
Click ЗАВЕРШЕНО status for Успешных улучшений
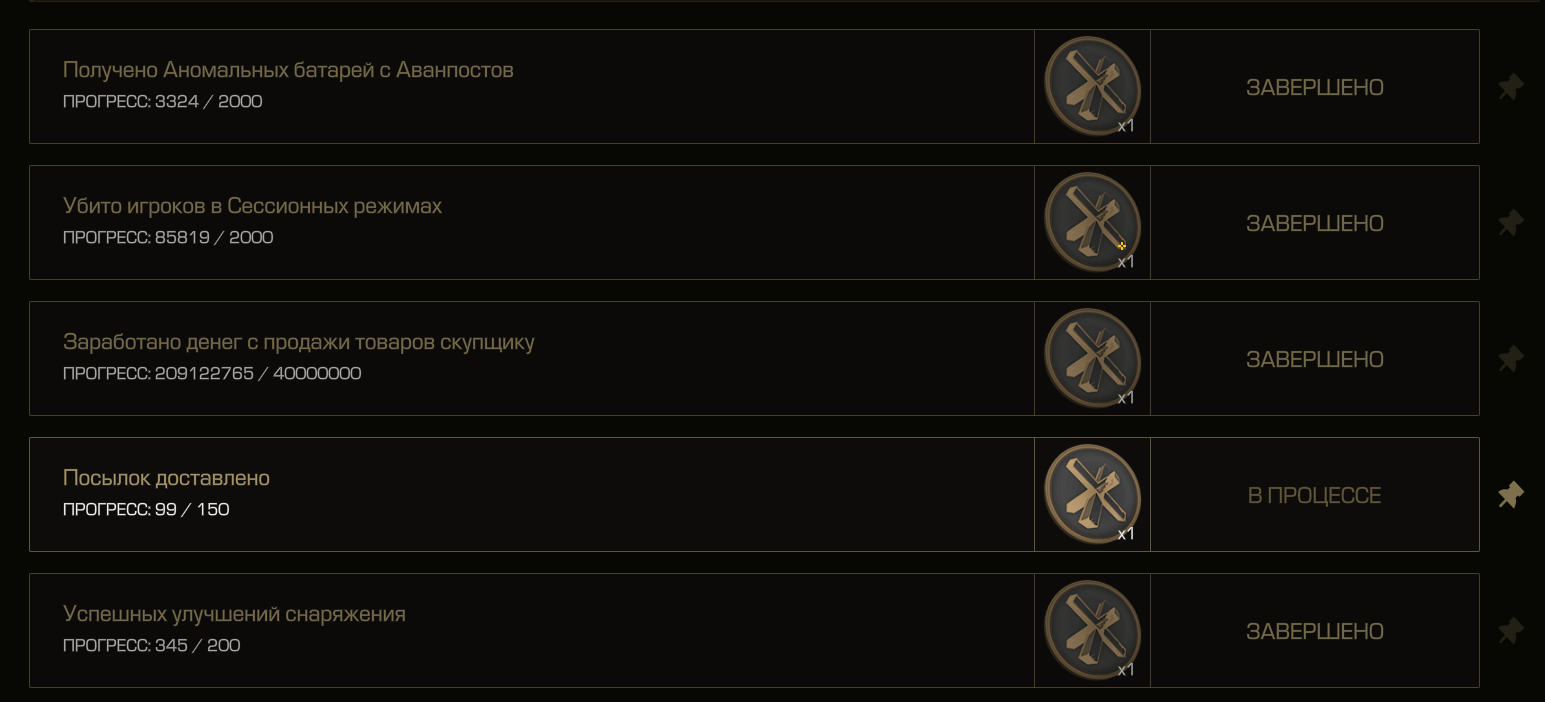pos(1315,632)
